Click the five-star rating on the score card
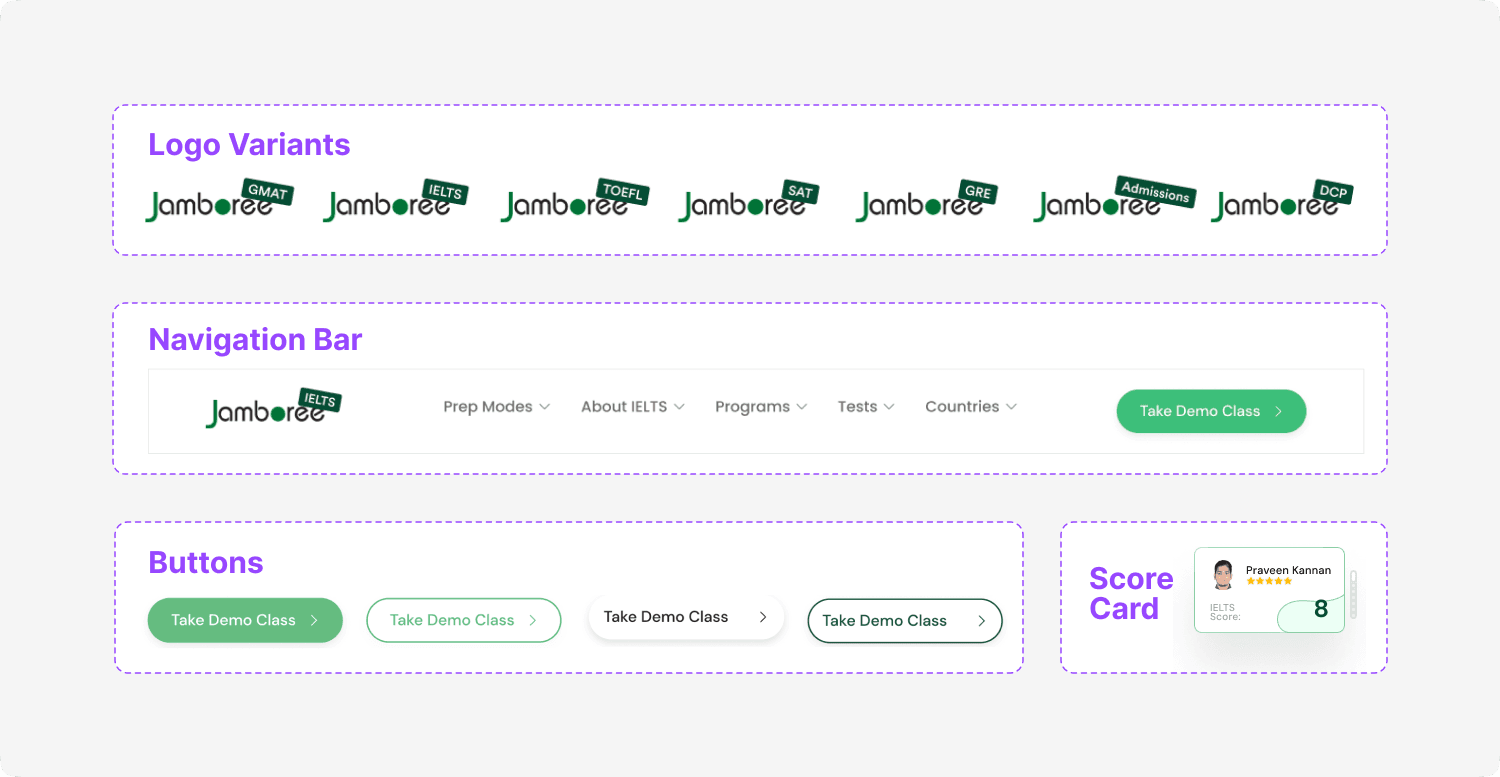This screenshot has height=777, width=1500. coord(1269,581)
